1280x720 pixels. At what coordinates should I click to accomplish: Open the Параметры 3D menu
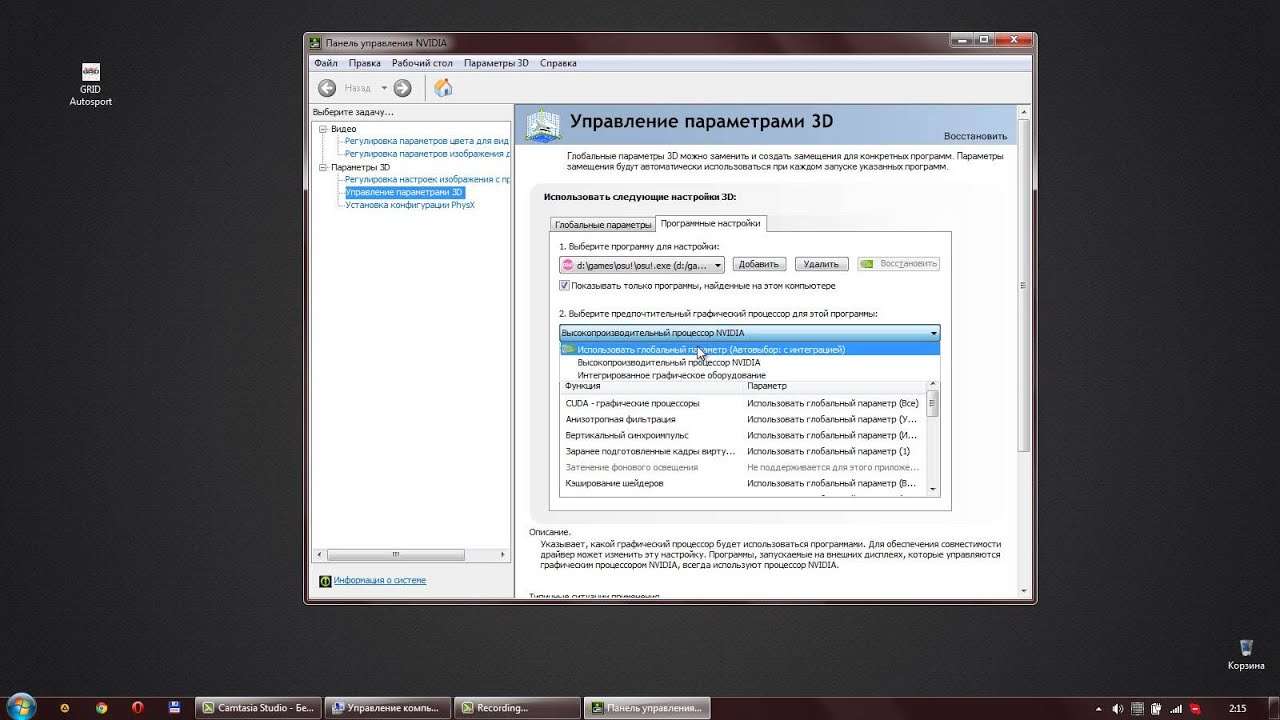coord(496,63)
